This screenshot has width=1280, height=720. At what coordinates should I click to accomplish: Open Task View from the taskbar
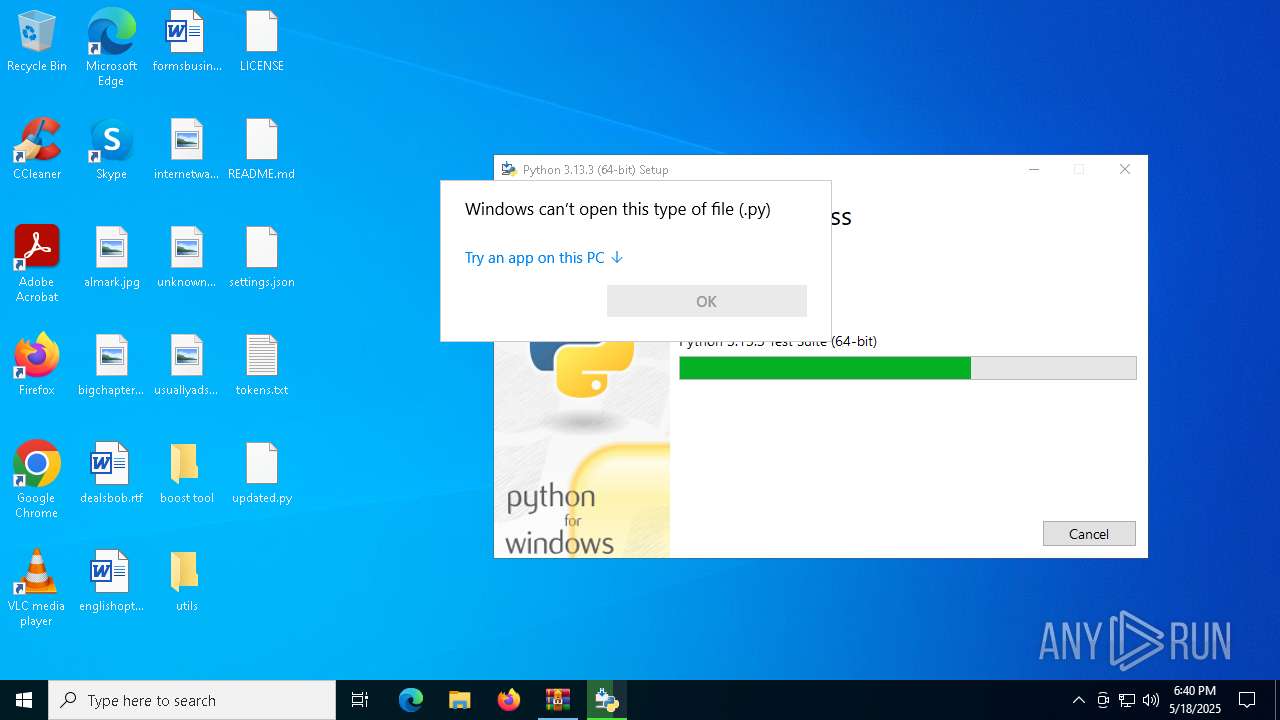point(360,700)
